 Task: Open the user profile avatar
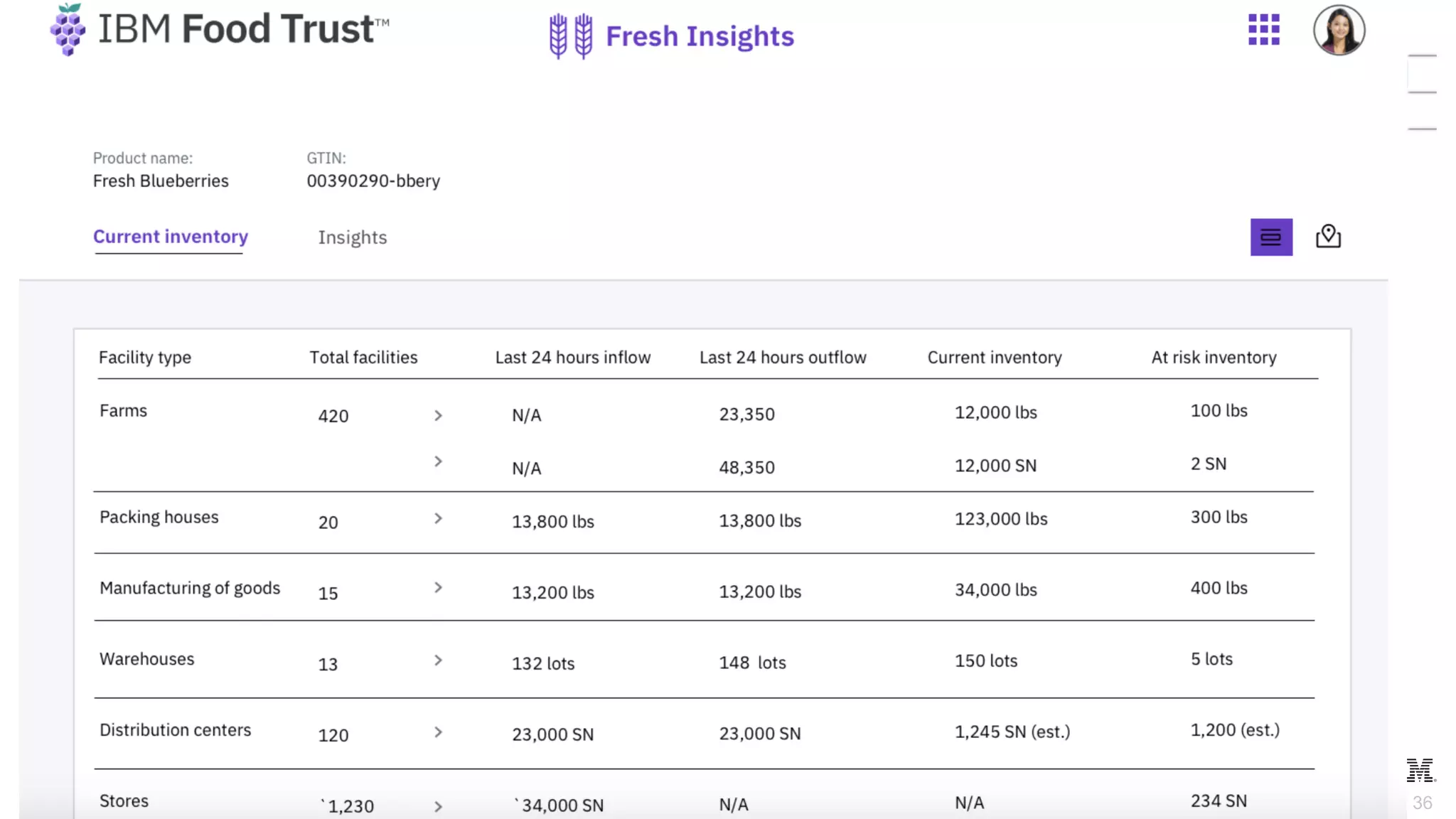(x=1338, y=31)
